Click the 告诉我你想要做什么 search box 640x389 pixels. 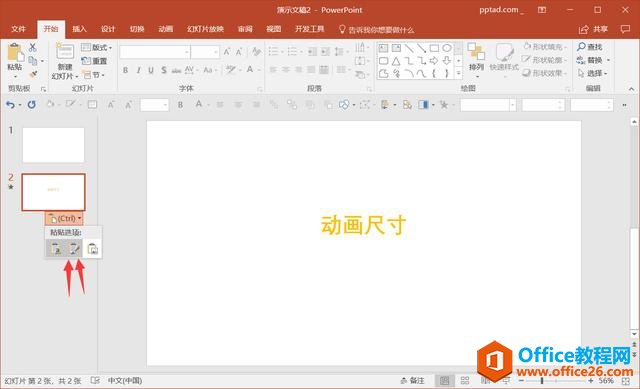point(376,29)
